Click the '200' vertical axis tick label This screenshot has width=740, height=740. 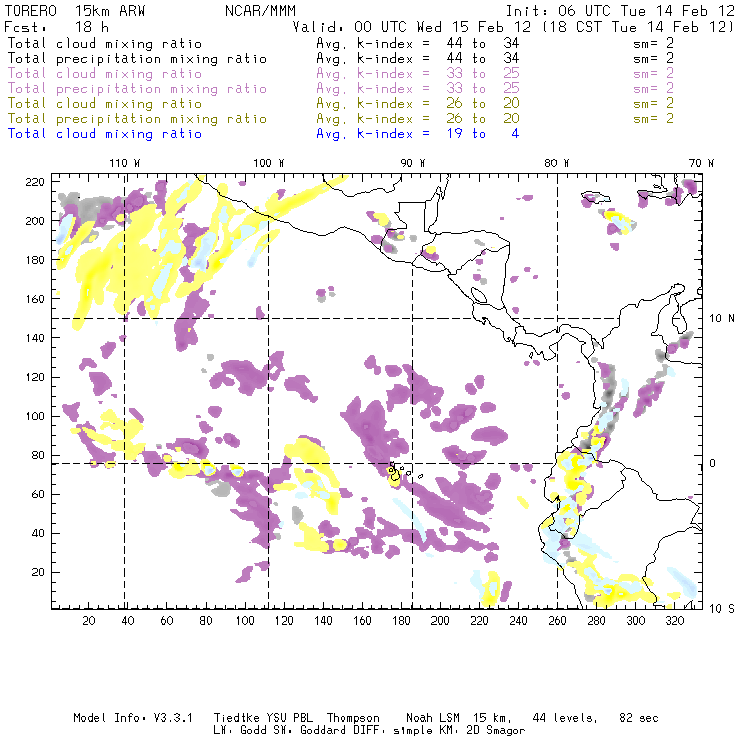(35, 221)
